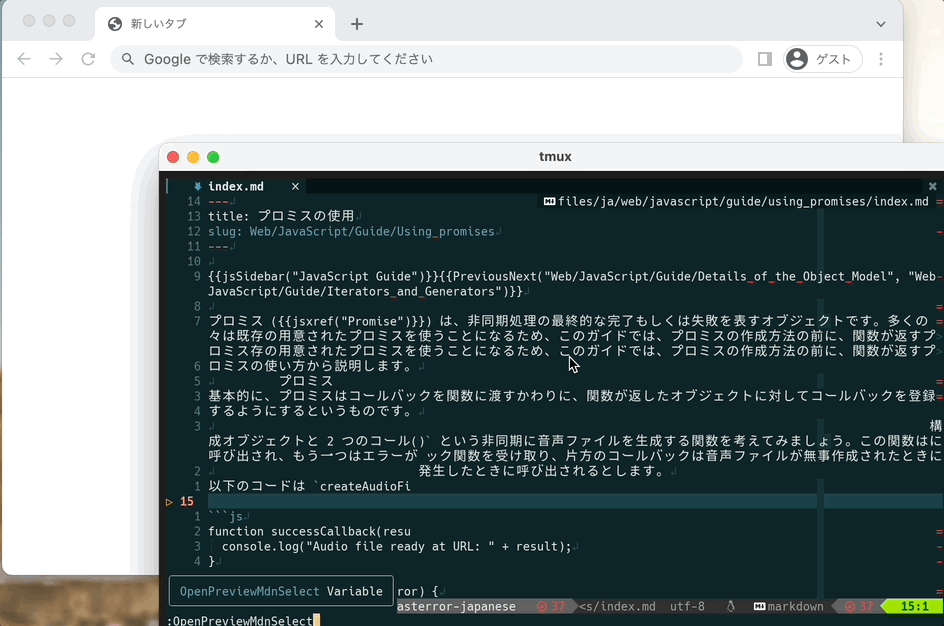
Task: Go back in the browser
Action: click(24, 59)
